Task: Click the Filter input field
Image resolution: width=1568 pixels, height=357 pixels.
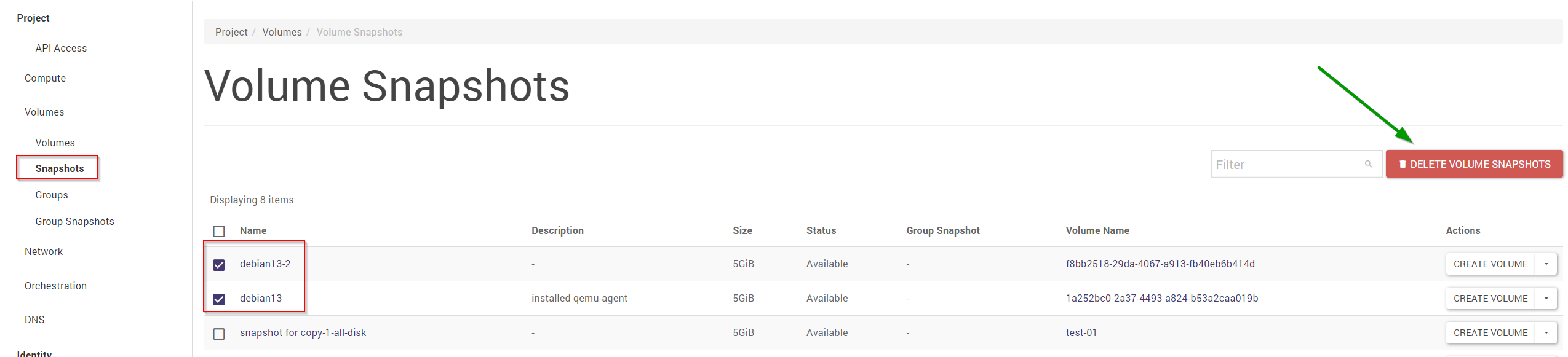Action: [x=1286, y=164]
